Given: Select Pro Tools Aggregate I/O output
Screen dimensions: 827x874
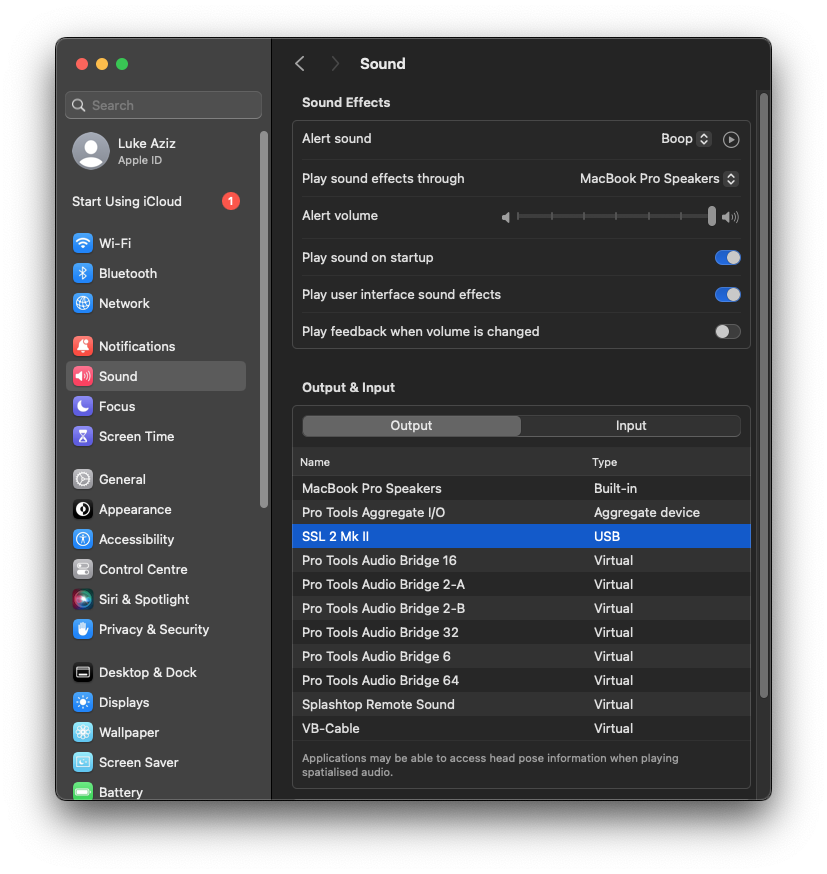Looking at the screenshot, I should [522, 512].
